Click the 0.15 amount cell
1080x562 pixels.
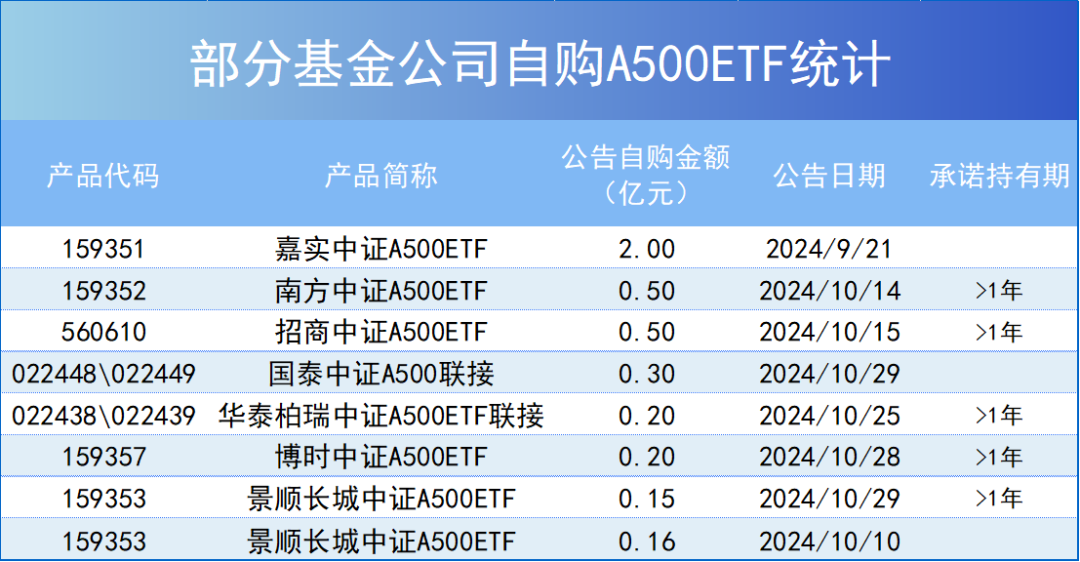tap(646, 499)
